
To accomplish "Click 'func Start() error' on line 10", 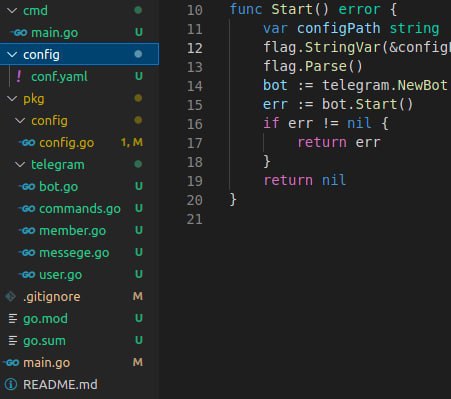I will [305, 9].
